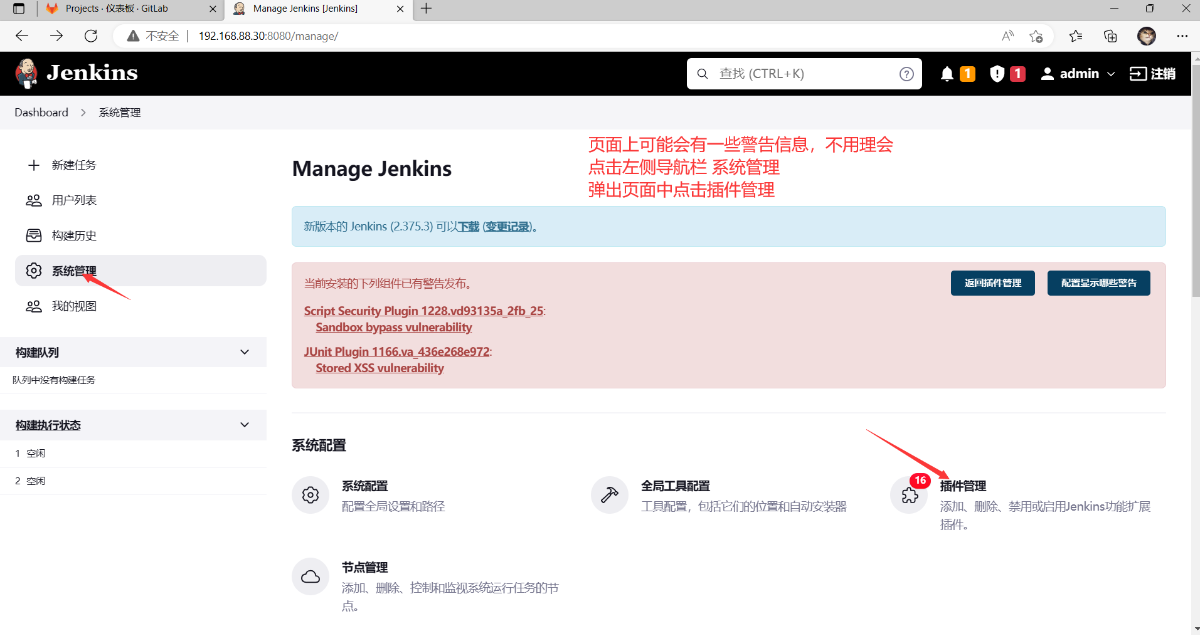
Task: Collapse the 构建队列 panel
Action: point(246,352)
